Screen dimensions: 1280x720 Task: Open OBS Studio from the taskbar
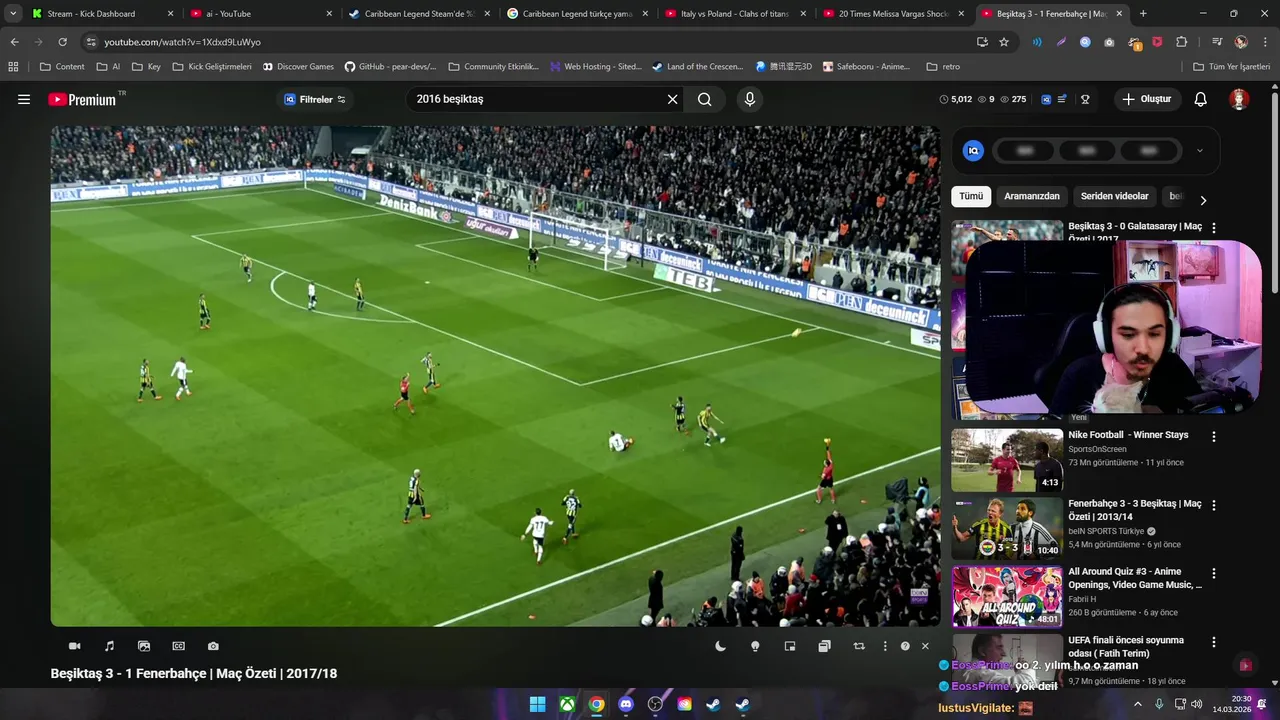[655, 704]
